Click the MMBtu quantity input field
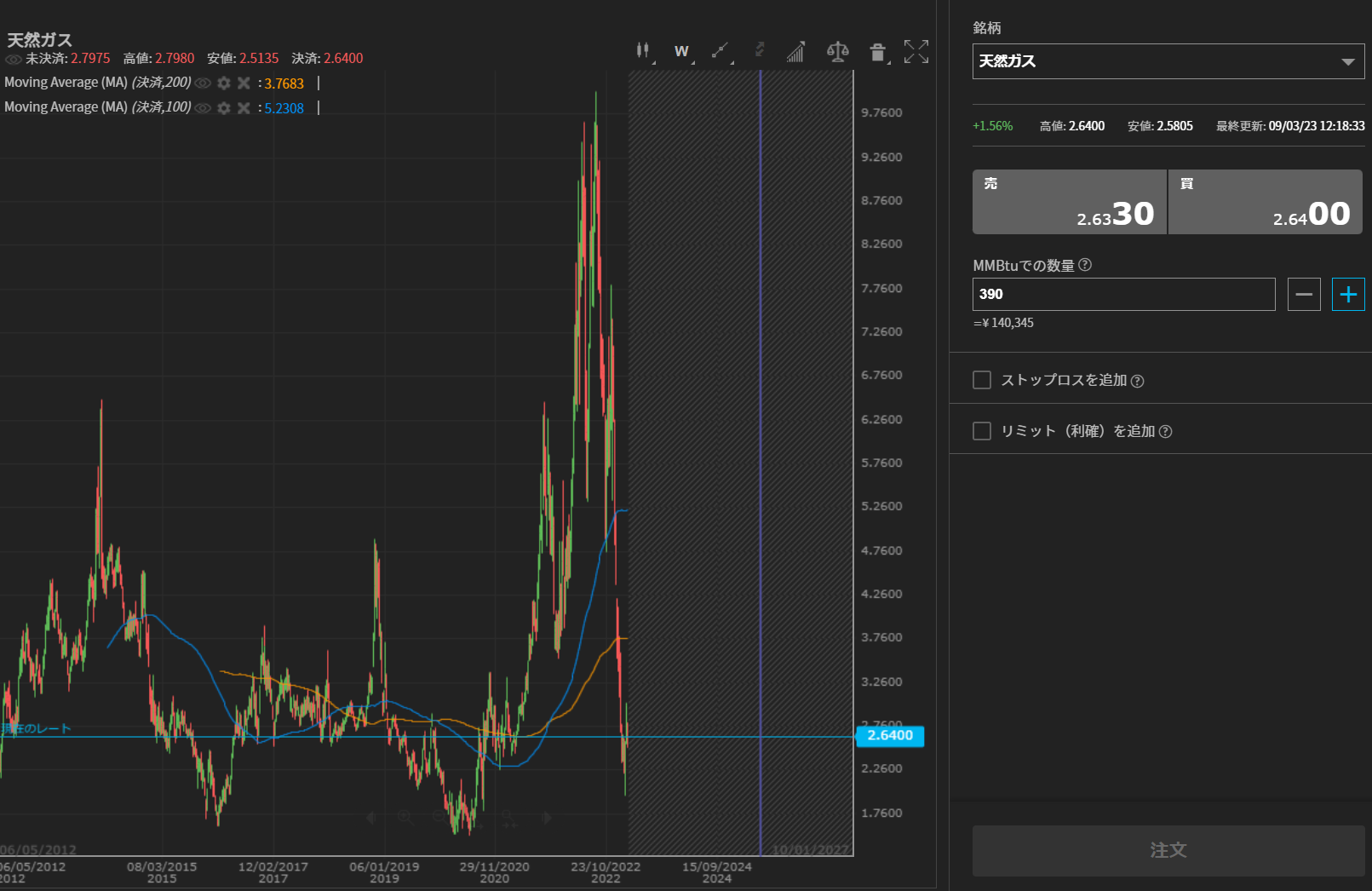Image resolution: width=1372 pixels, height=891 pixels. [x=1123, y=295]
